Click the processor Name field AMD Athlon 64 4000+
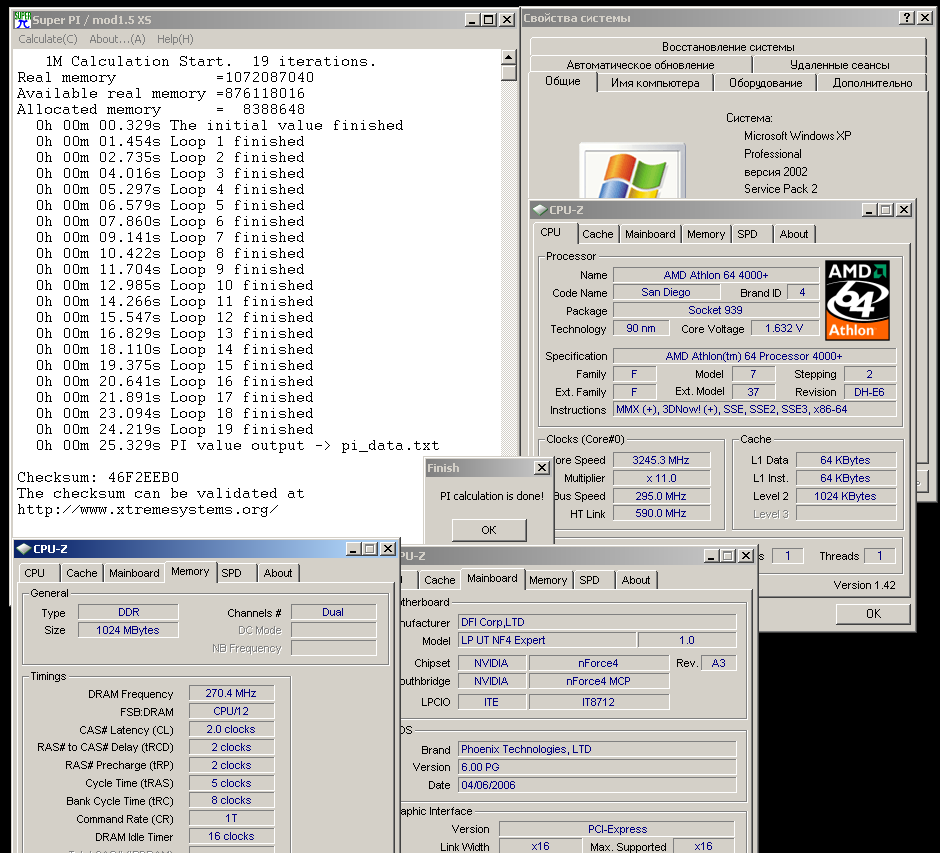This screenshot has height=853, width=940. tap(716, 275)
